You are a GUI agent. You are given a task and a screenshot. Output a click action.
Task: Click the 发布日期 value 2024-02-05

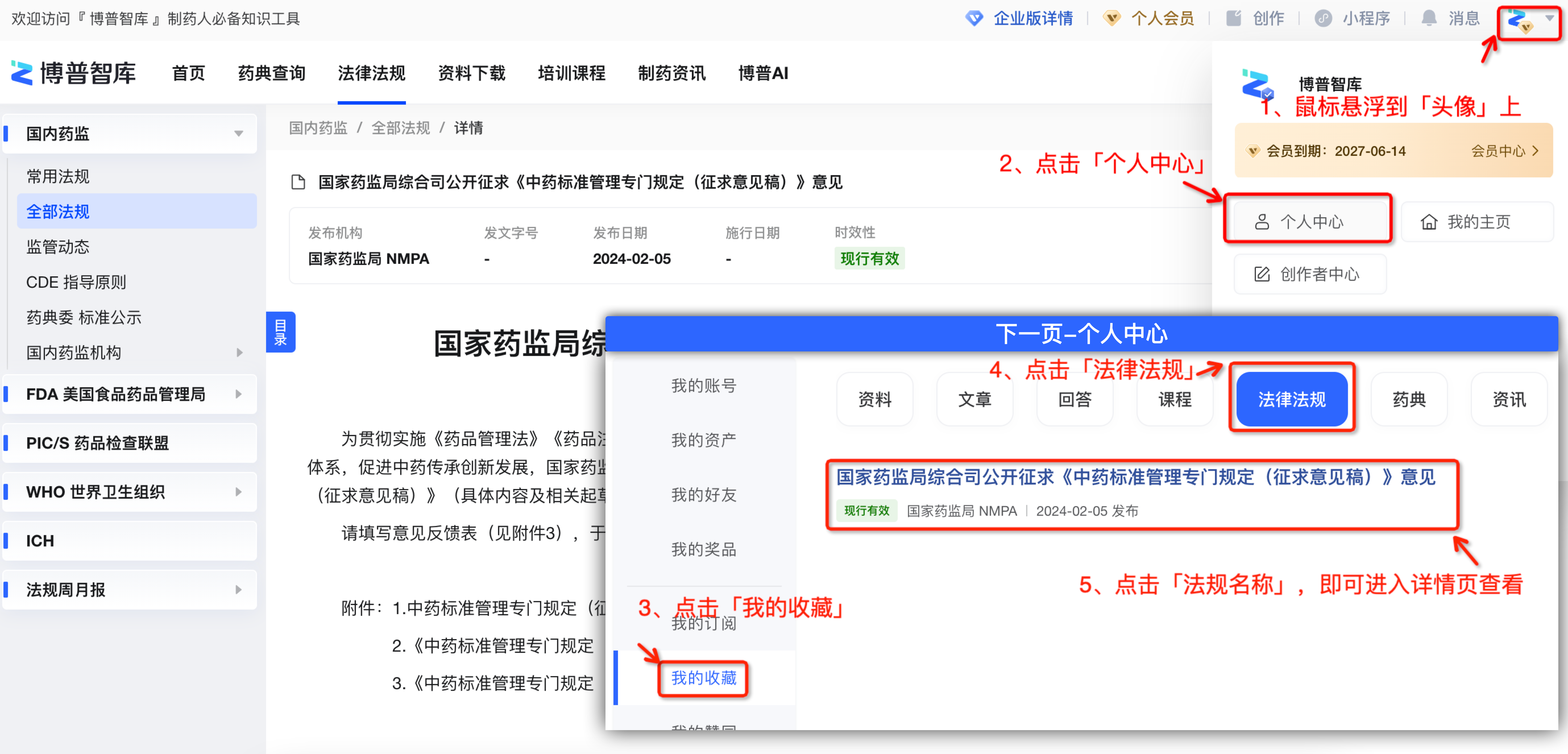[x=631, y=259]
